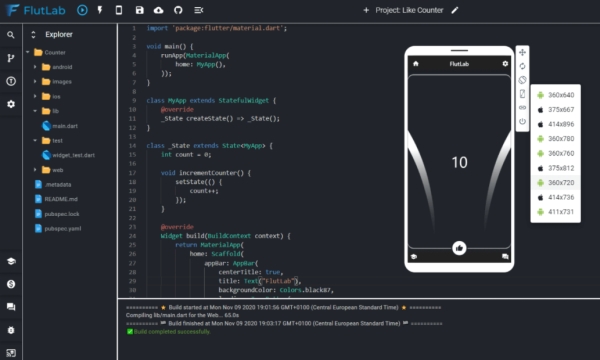The width and height of the screenshot is (600, 360).
Task: Click the cloud download icon
Action: coord(158,10)
